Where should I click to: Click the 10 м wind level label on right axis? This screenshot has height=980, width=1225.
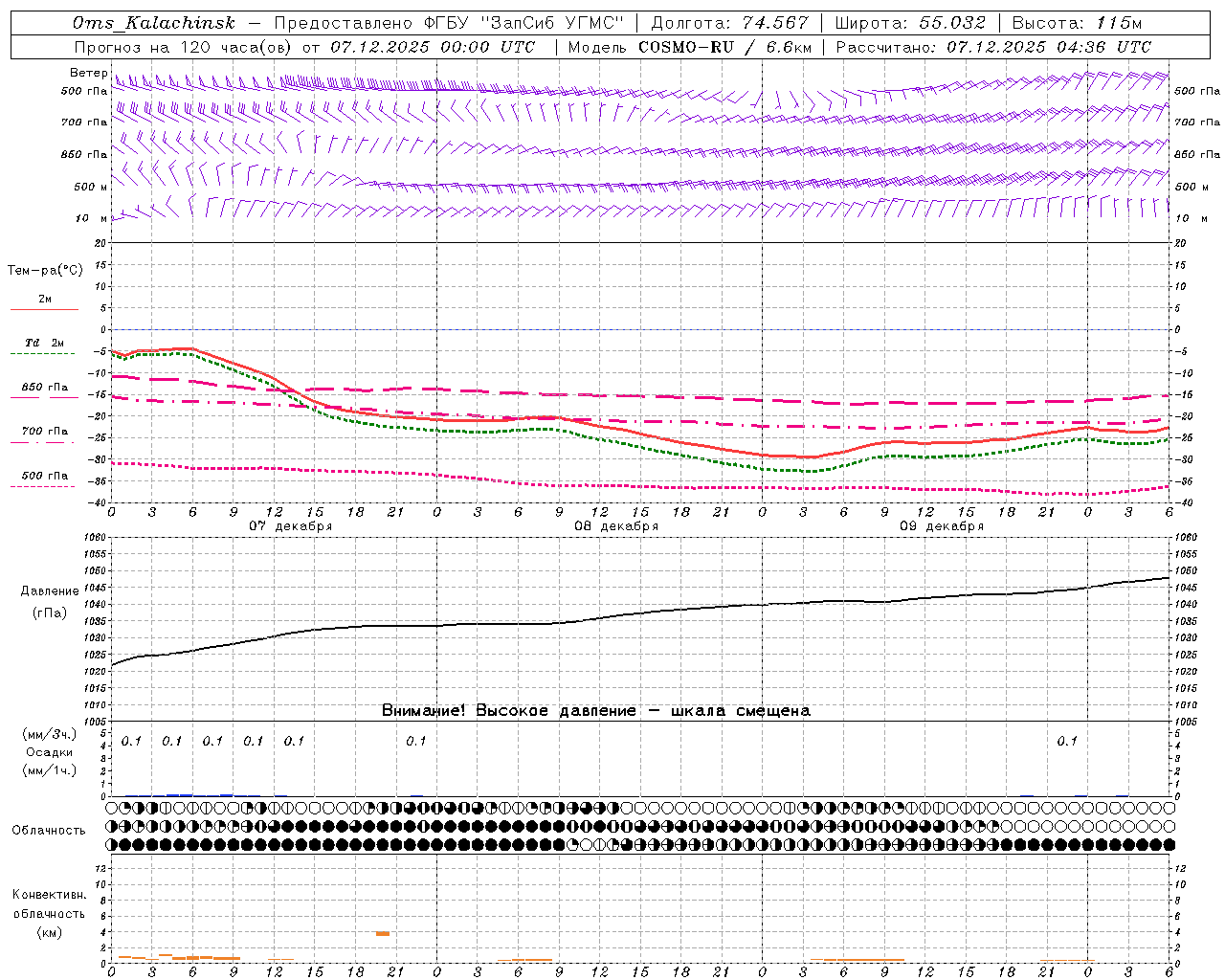(1191, 218)
